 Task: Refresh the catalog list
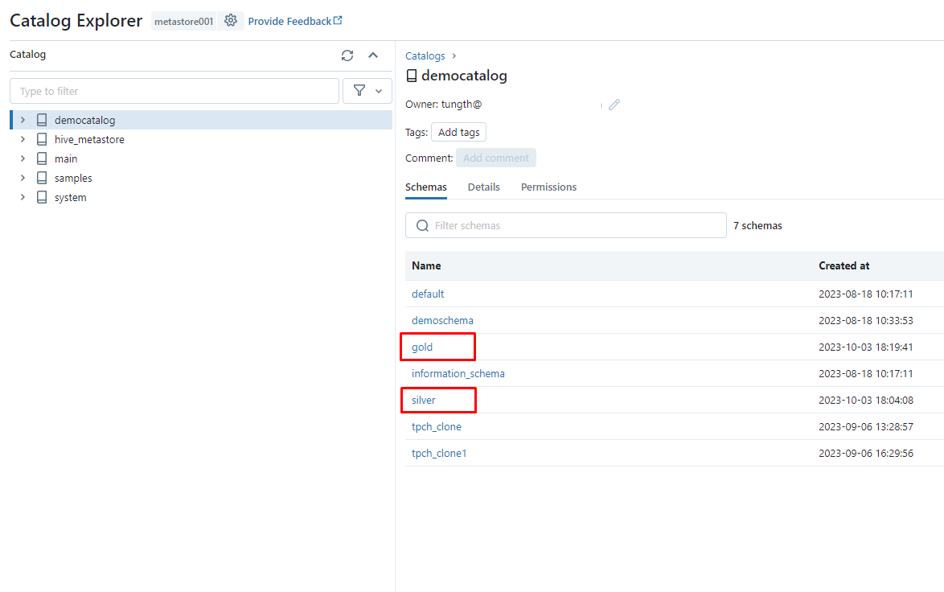coord(347,56)
